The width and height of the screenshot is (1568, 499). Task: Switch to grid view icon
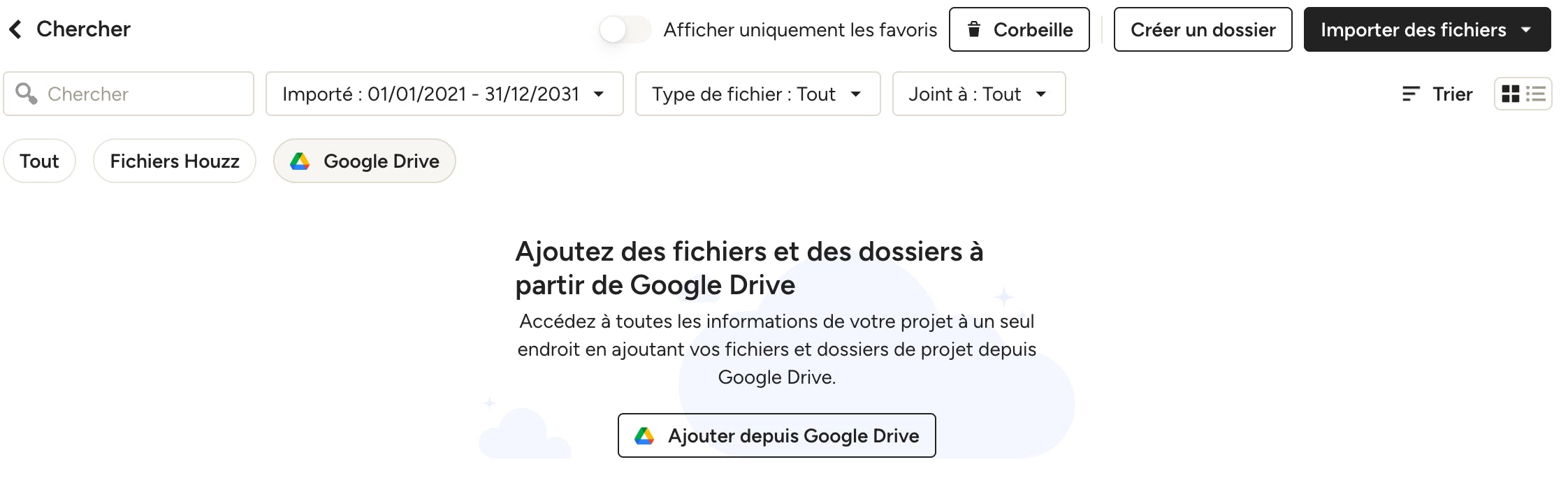(x=1510, y=94)
